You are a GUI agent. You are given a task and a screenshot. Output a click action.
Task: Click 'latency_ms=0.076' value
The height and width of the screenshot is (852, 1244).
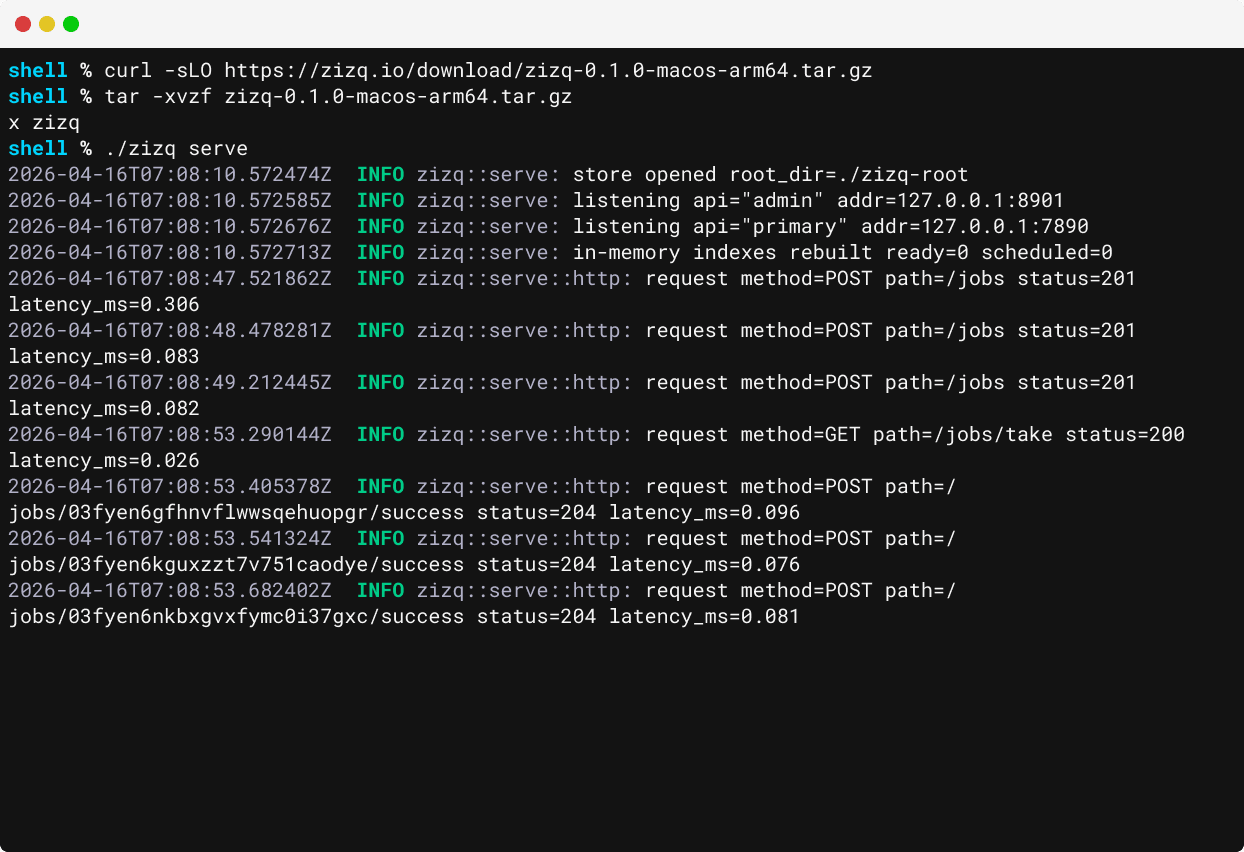[x=705, y=565]
